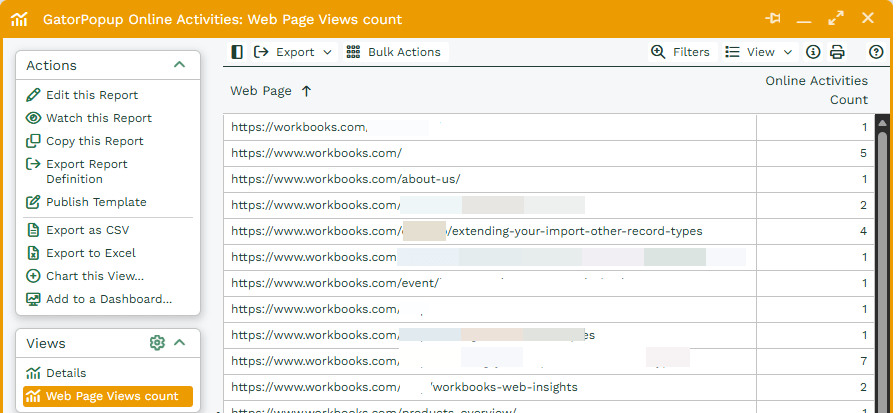Select Copy this Report
The image size is (896, 413).
[x=94, y=141]
